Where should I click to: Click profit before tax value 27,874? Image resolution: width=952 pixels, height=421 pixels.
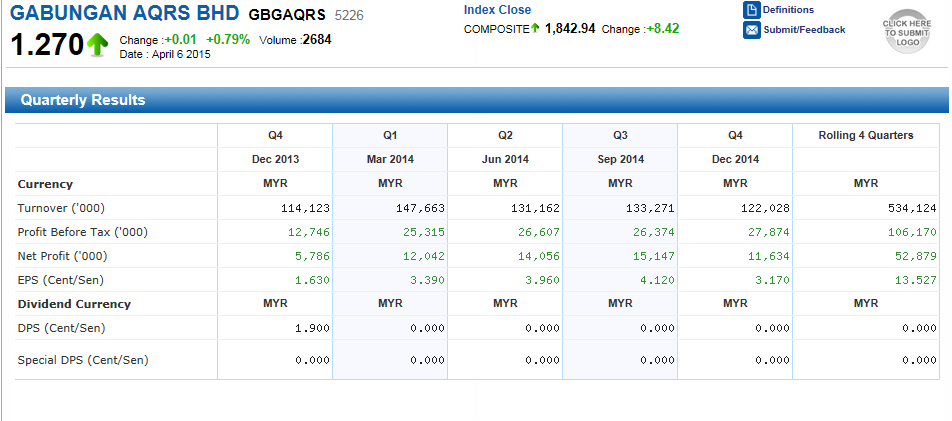tap(769, 232)
